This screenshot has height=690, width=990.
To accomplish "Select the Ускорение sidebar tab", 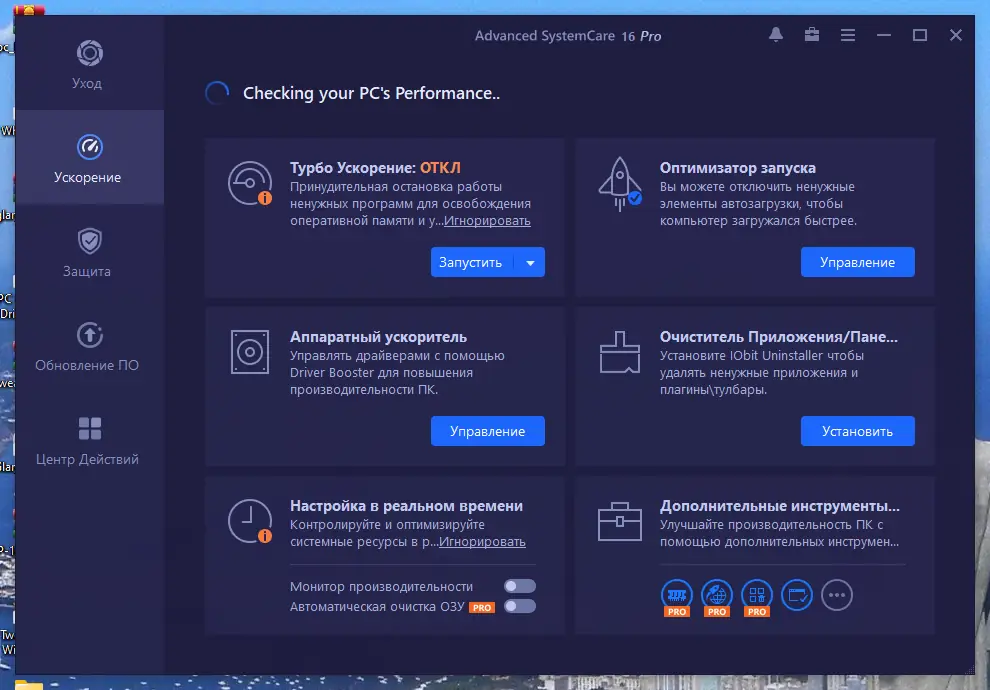I will click(x=89, y=157).
